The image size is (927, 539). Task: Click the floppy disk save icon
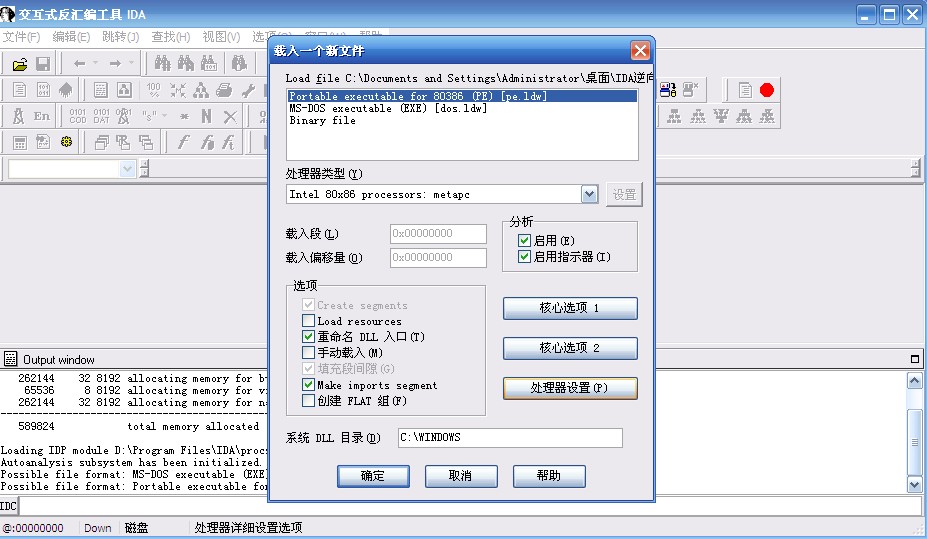[x=43, y=64]
